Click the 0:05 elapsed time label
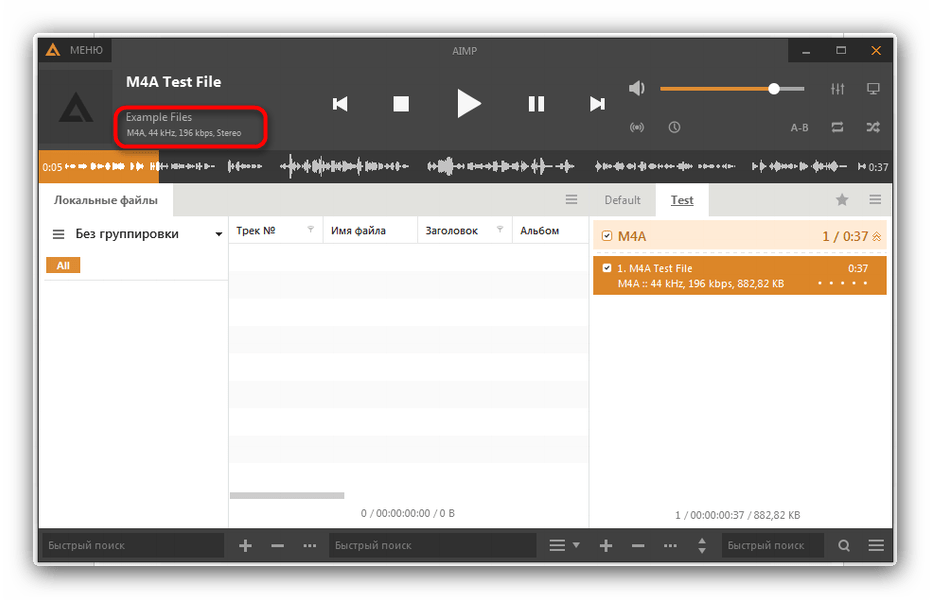This screenshot has width=931, height=600. (x=52, y=167)
